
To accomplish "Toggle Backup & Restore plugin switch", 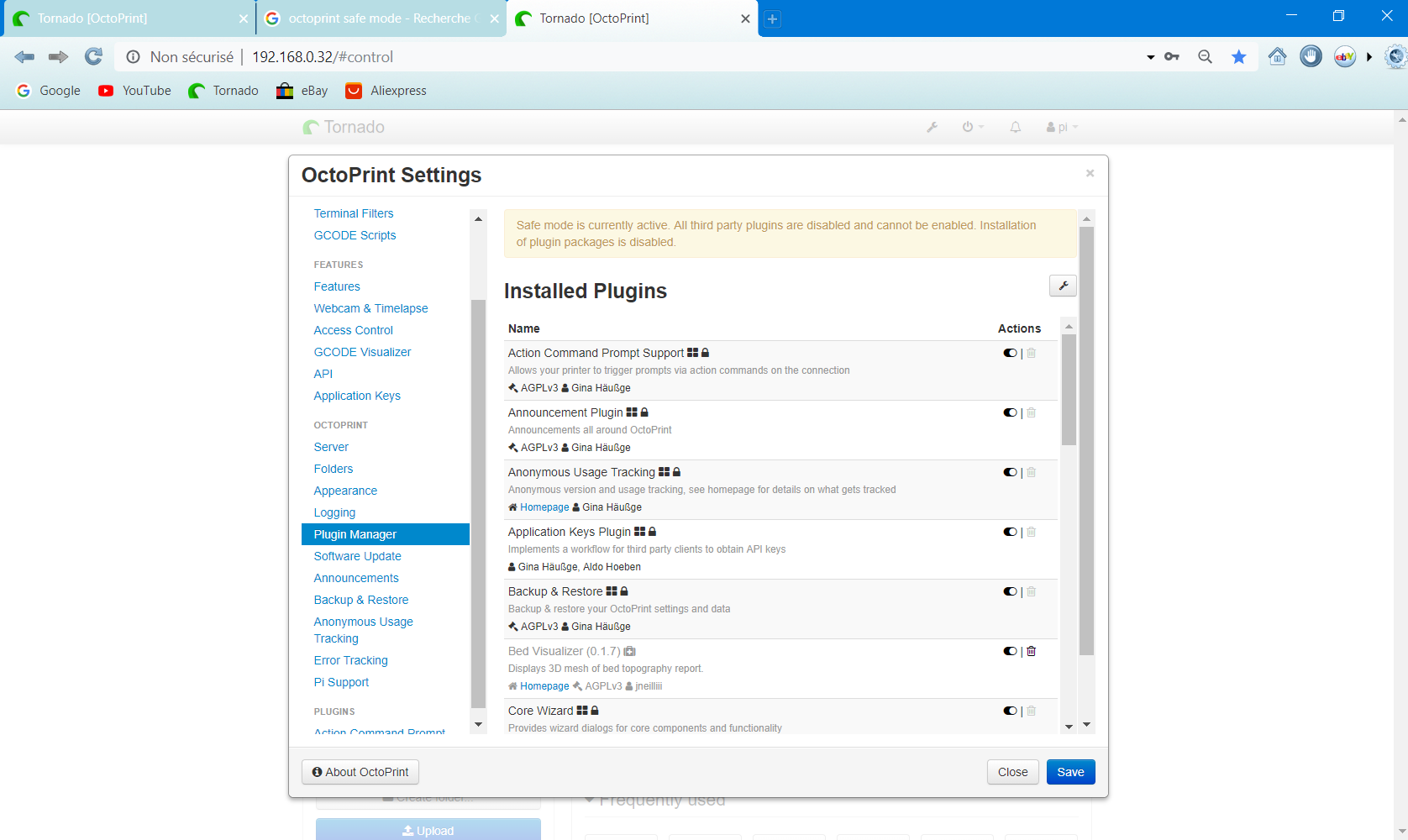I will [x=1010, y=591].
